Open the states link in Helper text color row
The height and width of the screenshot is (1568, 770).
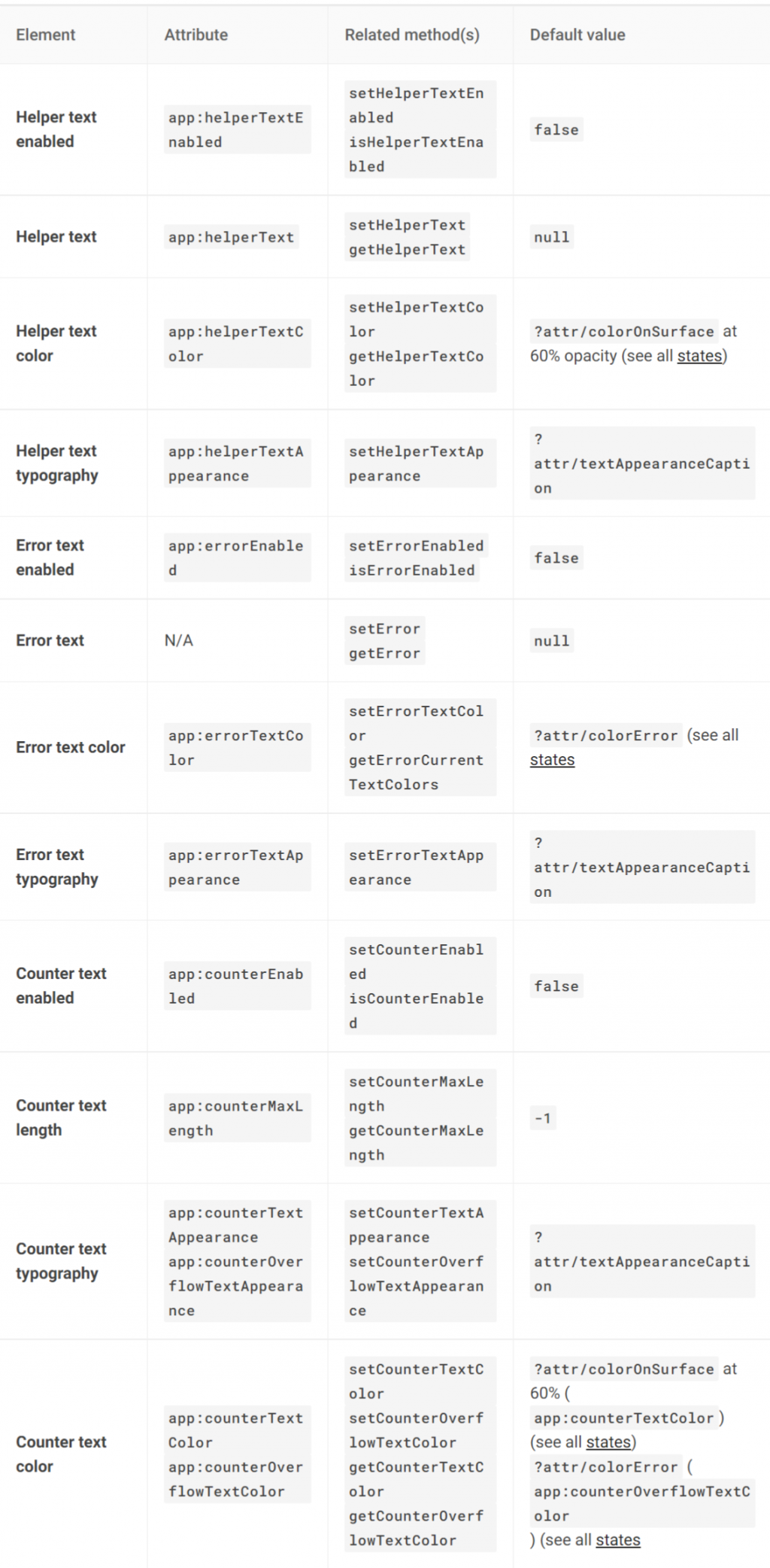[699, 356]
